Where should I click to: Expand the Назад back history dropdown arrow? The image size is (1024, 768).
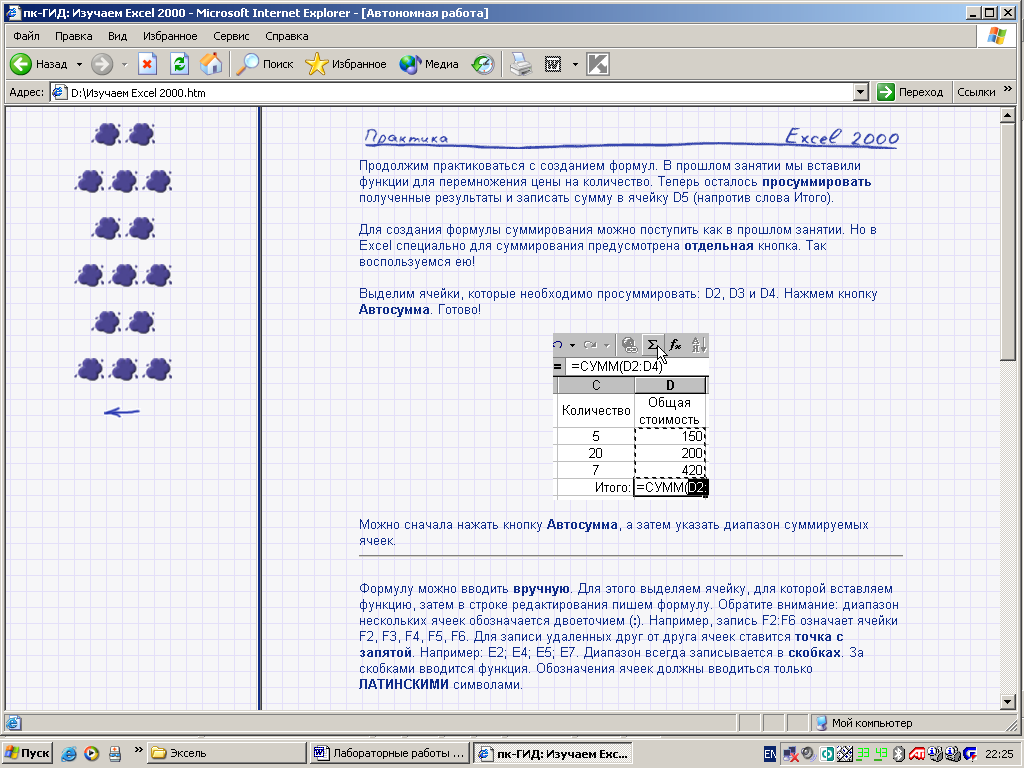pyautogui.click(x=79, y=64)
